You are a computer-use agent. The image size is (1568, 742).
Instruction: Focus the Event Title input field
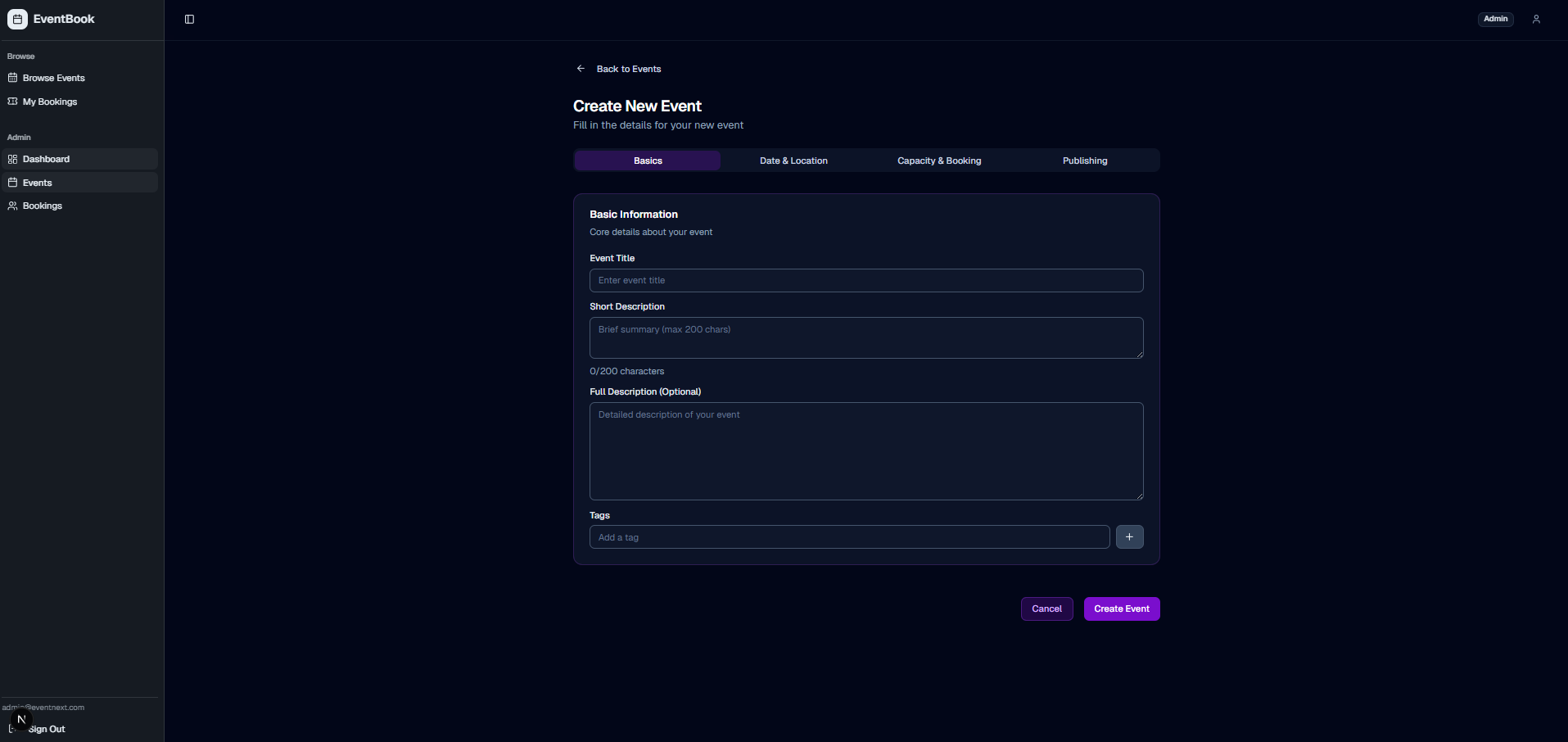pos(865,280)
